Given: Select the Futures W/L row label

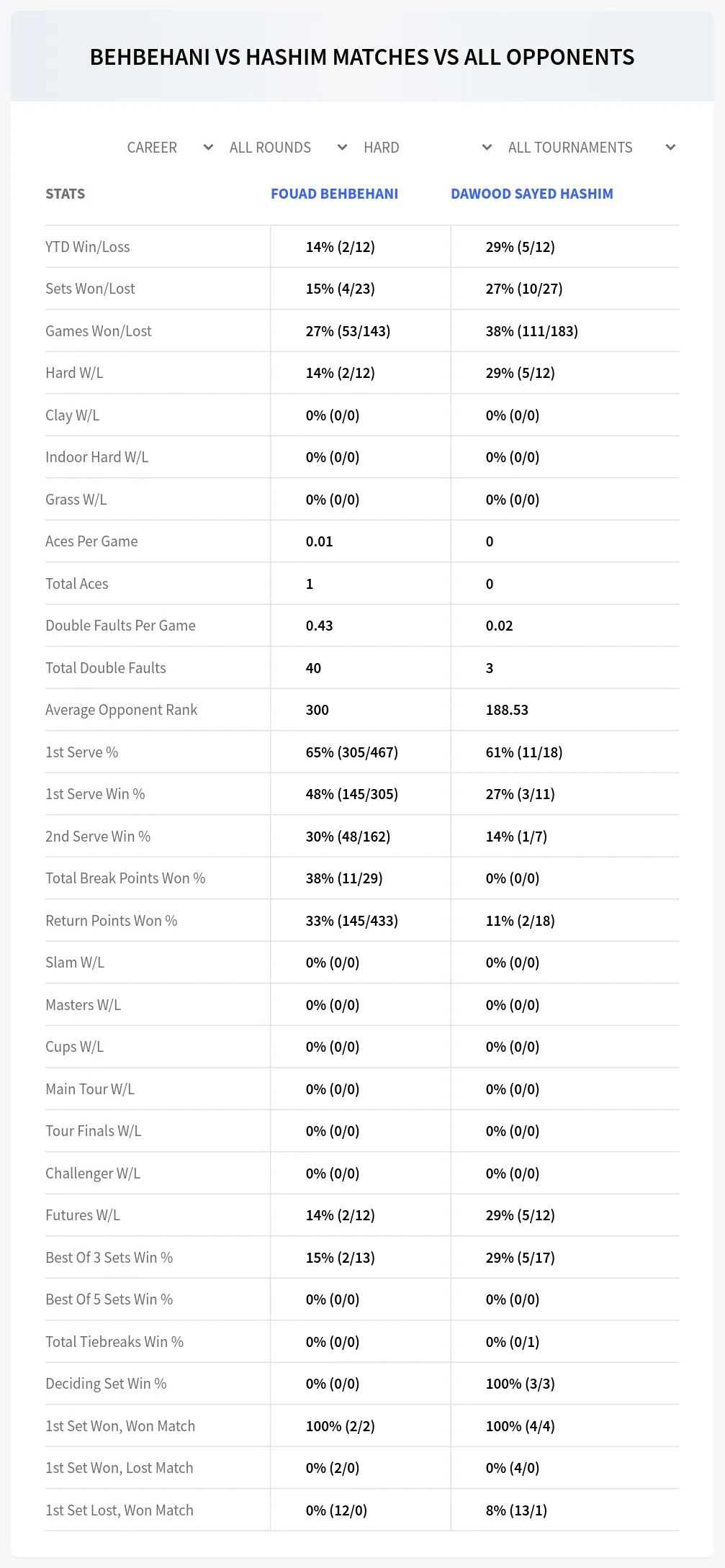Looking at the screenshot, I should tap(83, 1215).
